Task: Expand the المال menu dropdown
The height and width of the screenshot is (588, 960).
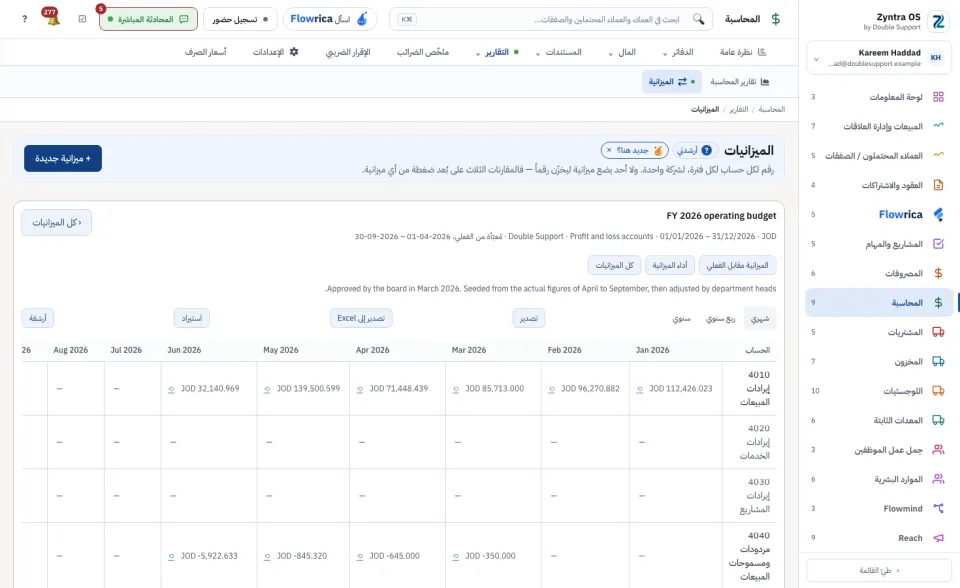Action: [x=623, y=52]
